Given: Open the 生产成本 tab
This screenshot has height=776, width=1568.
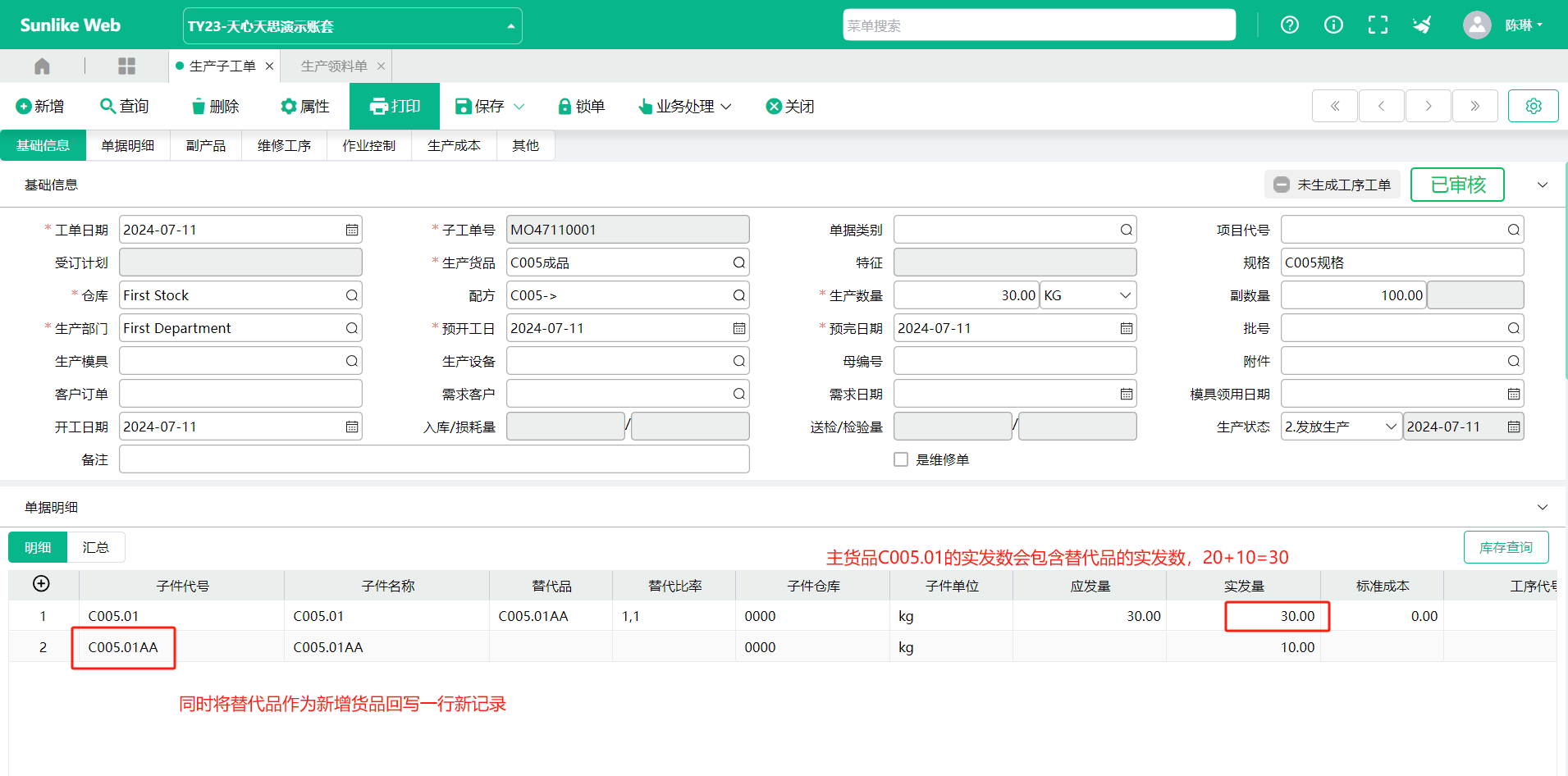Looking at the screenshot, I should 454,145.
